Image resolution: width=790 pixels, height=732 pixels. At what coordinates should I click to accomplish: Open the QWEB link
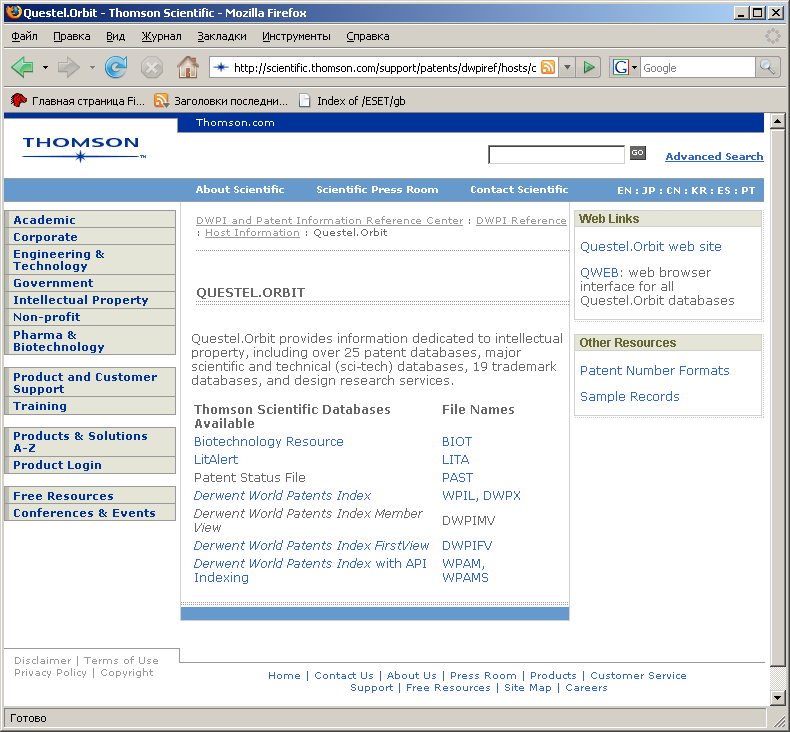point(599,273)
